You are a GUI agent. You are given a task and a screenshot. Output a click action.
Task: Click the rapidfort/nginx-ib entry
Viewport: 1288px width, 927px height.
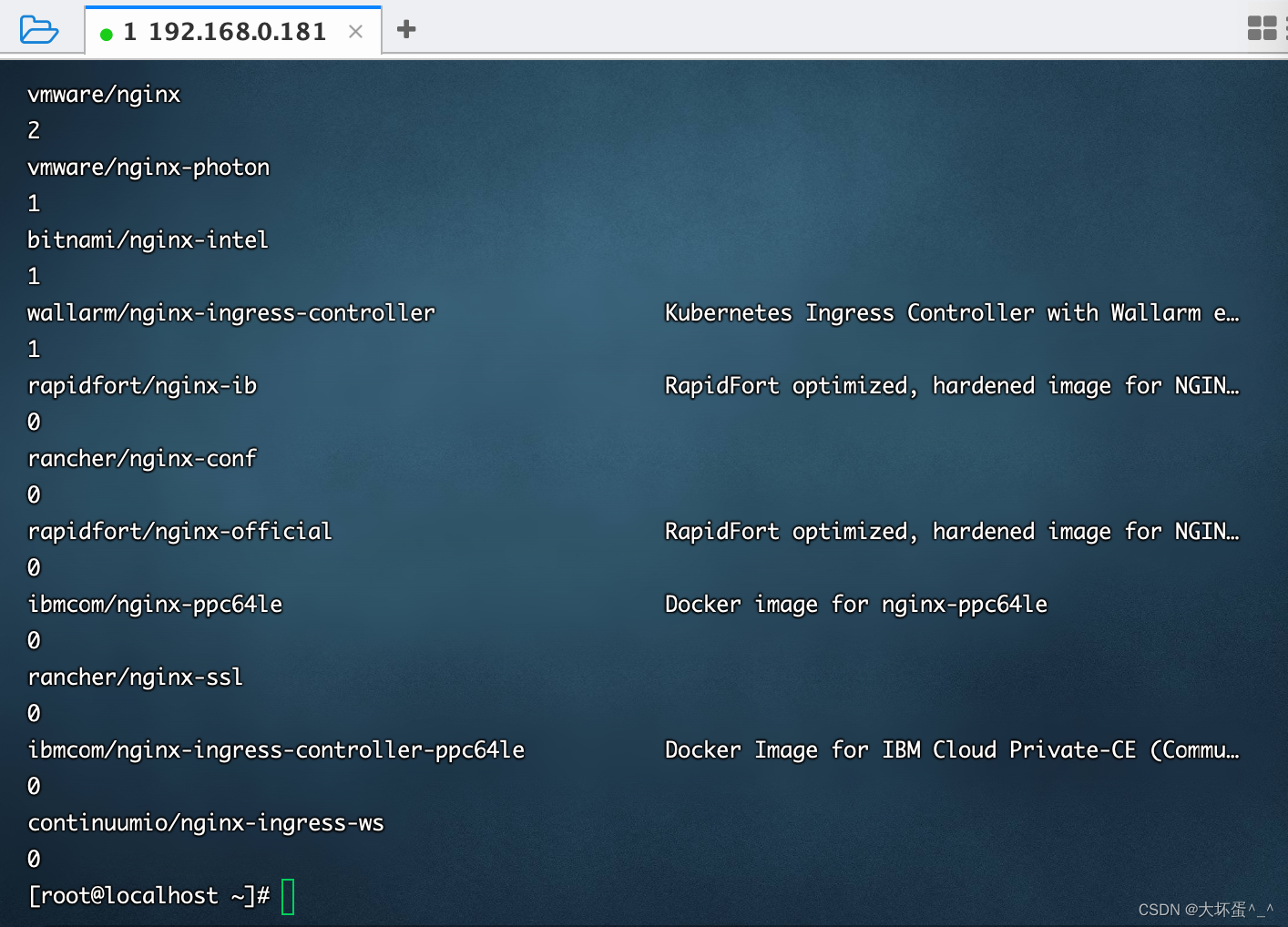[142, 385]
